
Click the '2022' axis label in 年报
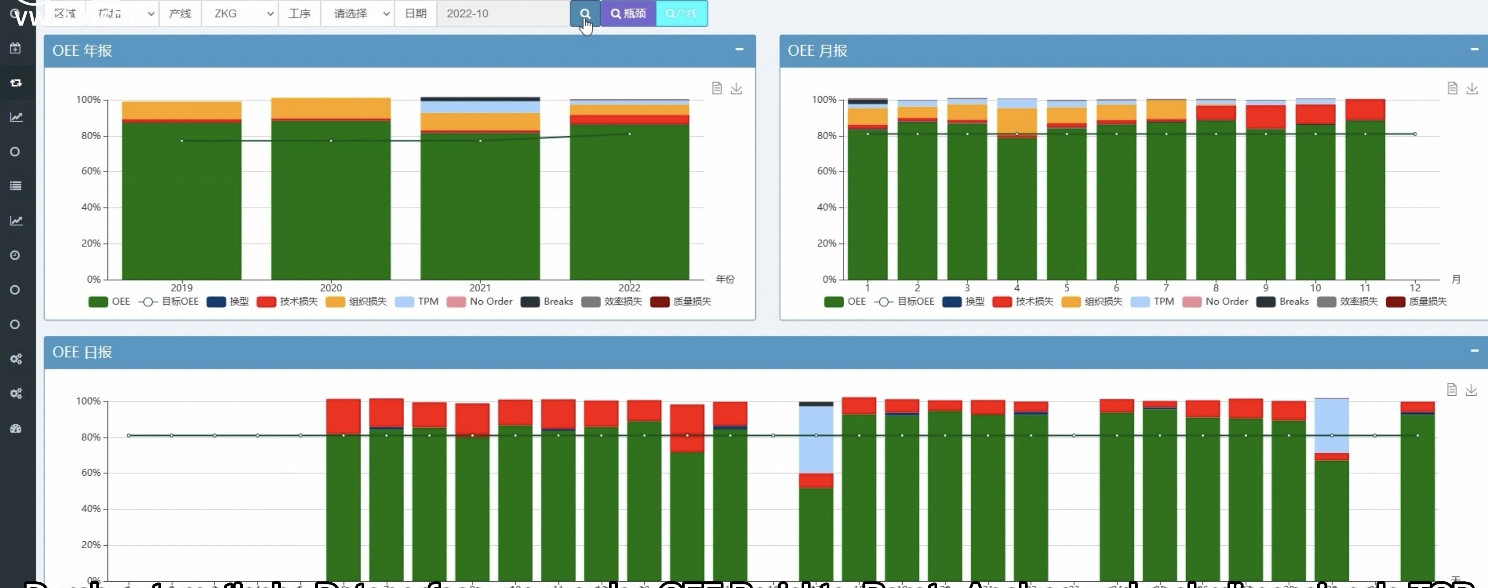click(629, 287)
